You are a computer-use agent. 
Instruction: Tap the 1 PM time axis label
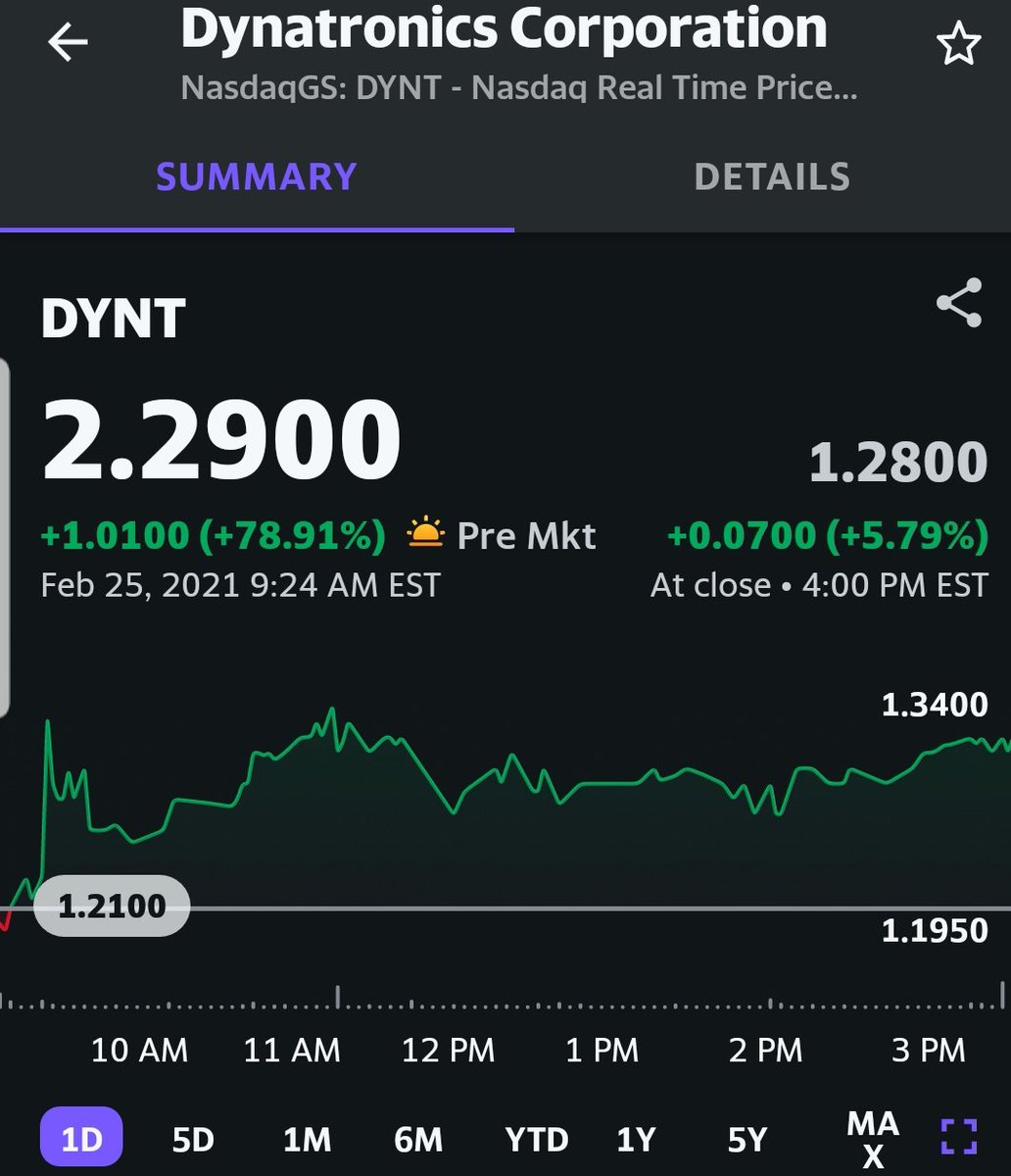602,1051
